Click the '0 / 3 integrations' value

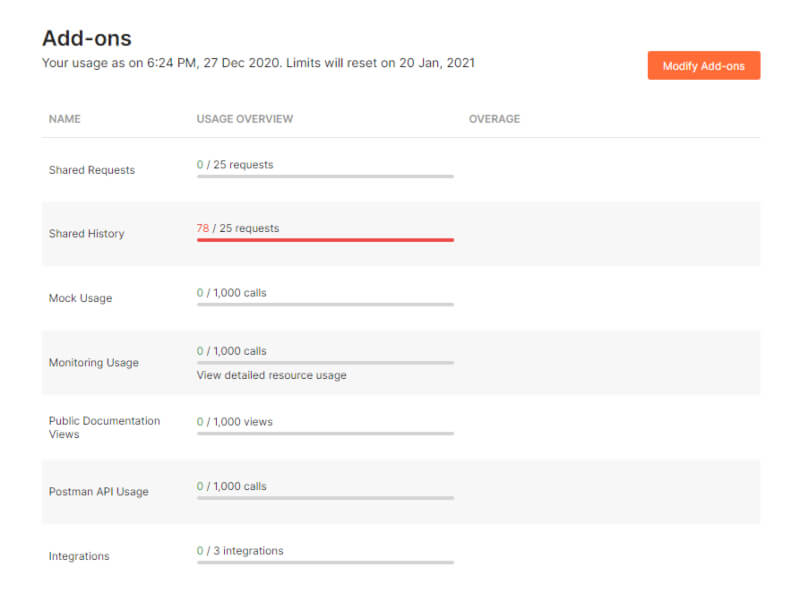click(240, 551)
